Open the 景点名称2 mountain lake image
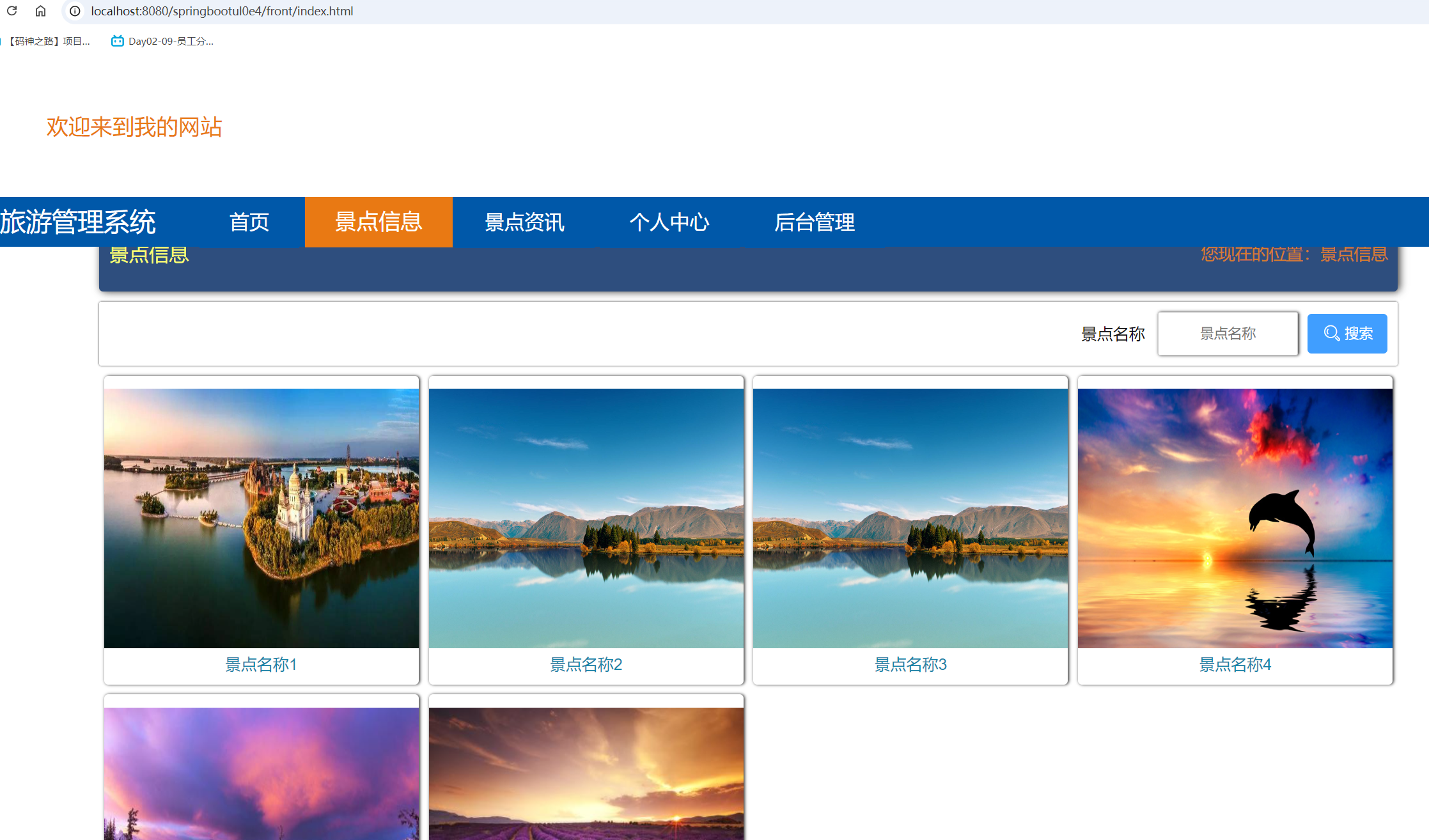This screenshot has height=840, width=1429. coord(586,518)
